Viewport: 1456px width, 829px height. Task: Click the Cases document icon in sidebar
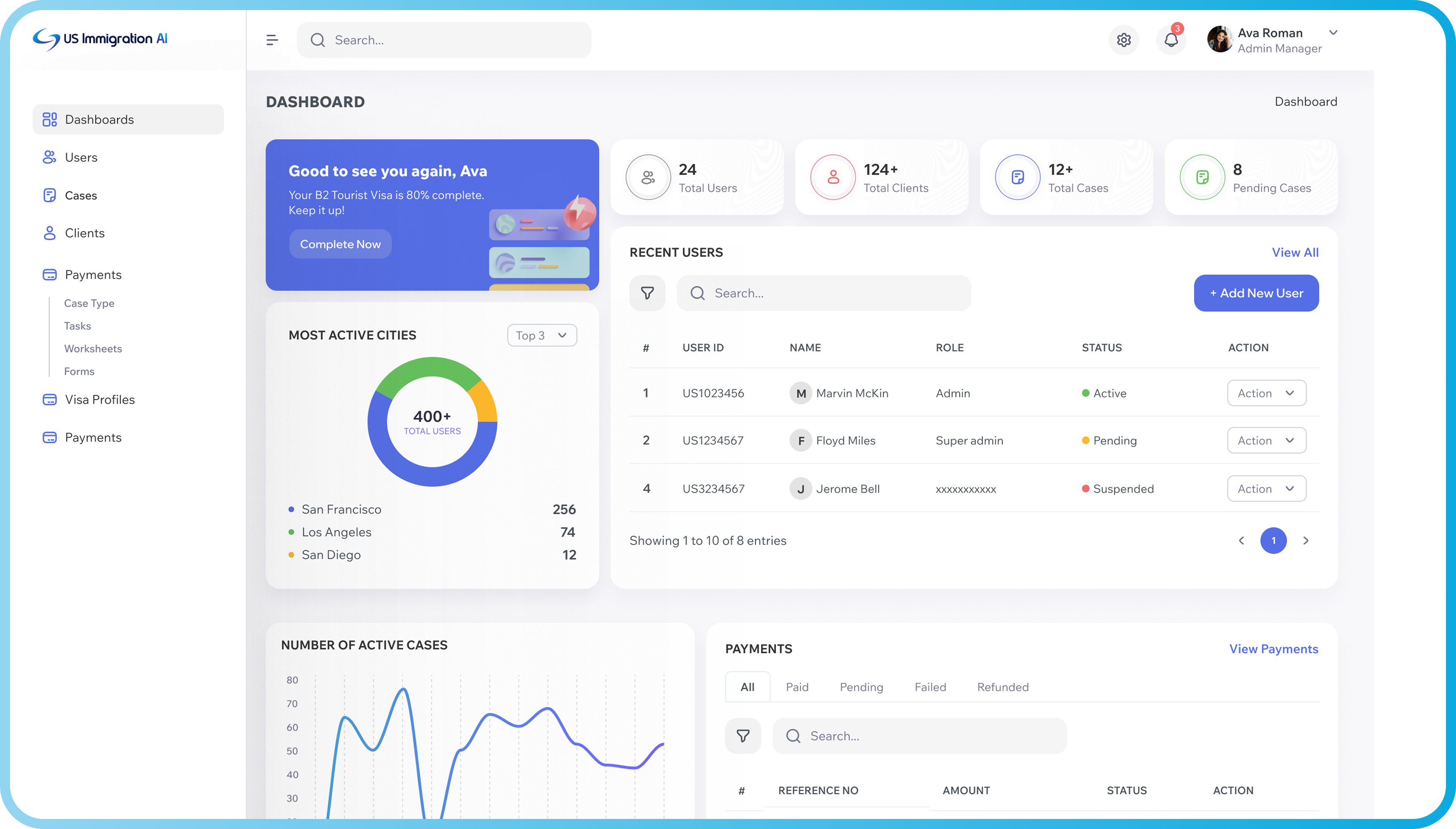click(x=50, y=195)
